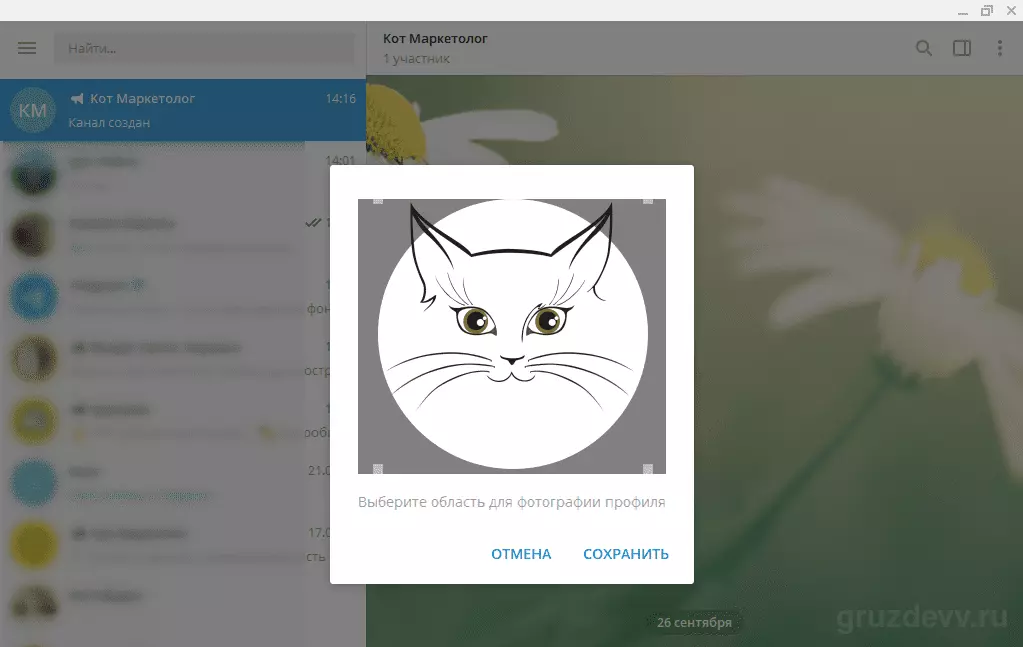Click the KM channel avatar
This screenshot has width=1023, height=647.
pyautogui.click(x=33, y=110)
